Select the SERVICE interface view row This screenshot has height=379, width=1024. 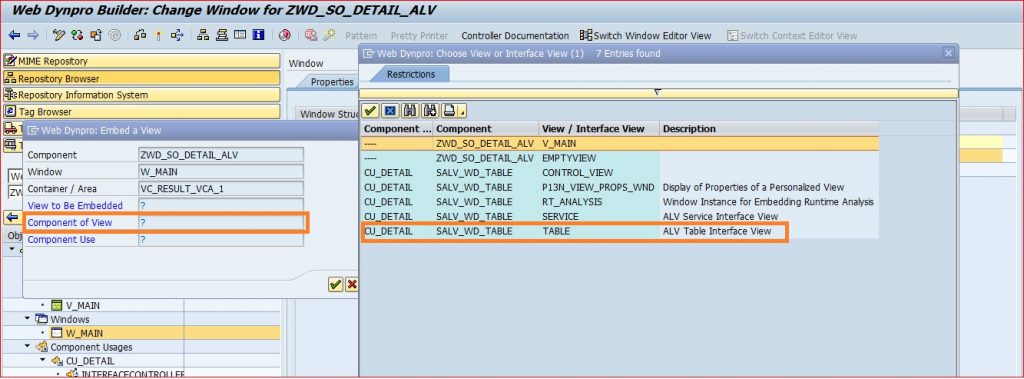point(620,216)
